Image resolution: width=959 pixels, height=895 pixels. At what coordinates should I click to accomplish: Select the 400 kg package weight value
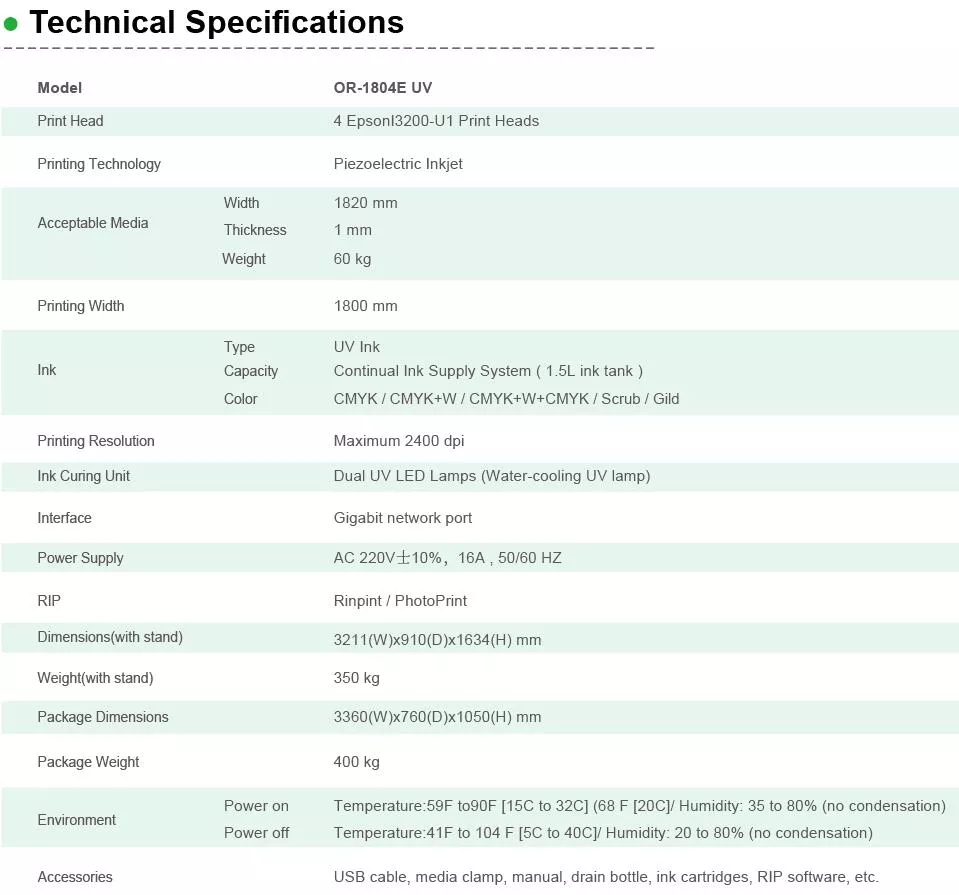coord(356,762)
